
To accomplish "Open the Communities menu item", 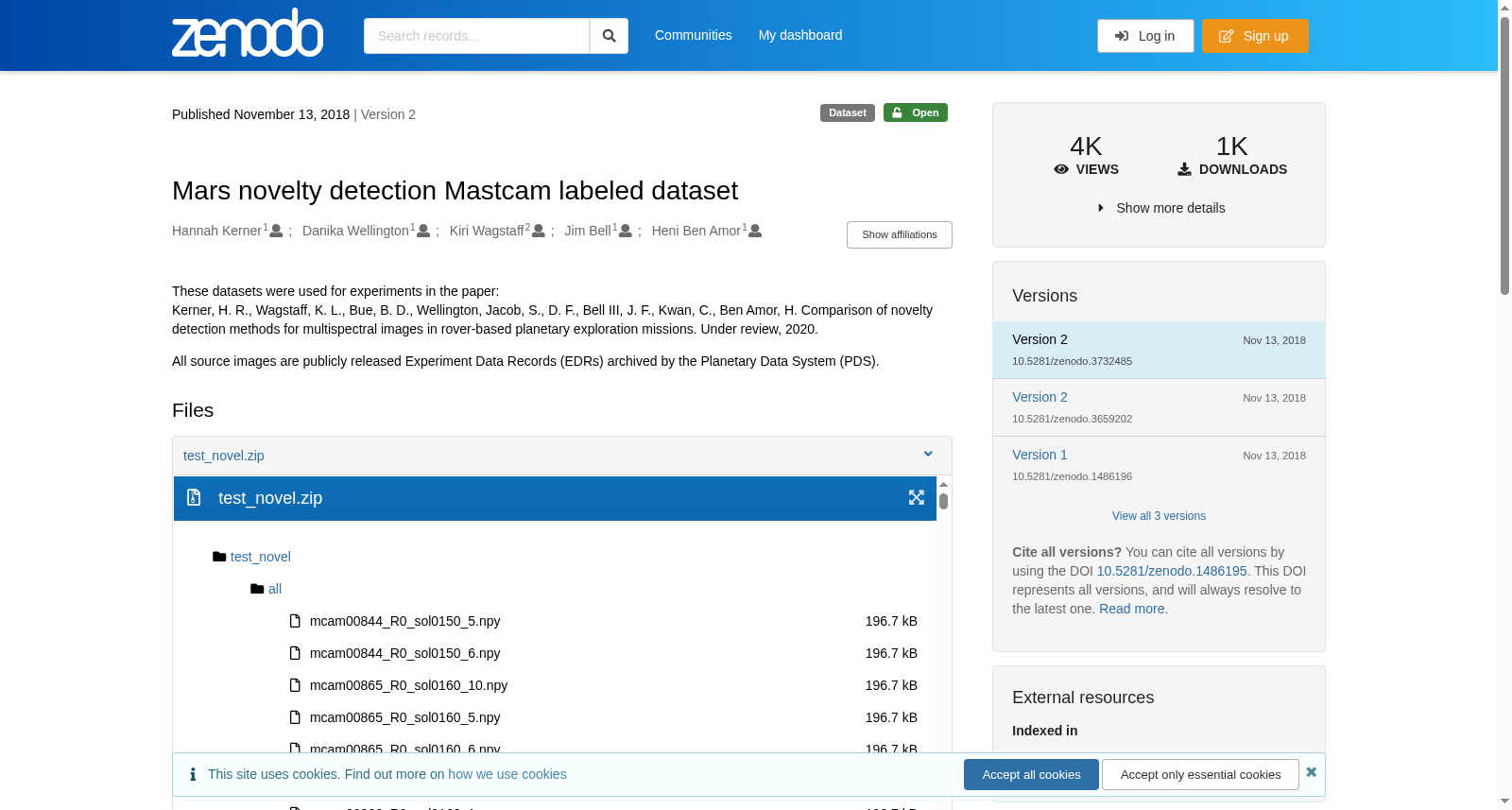I will pos(693,35).
